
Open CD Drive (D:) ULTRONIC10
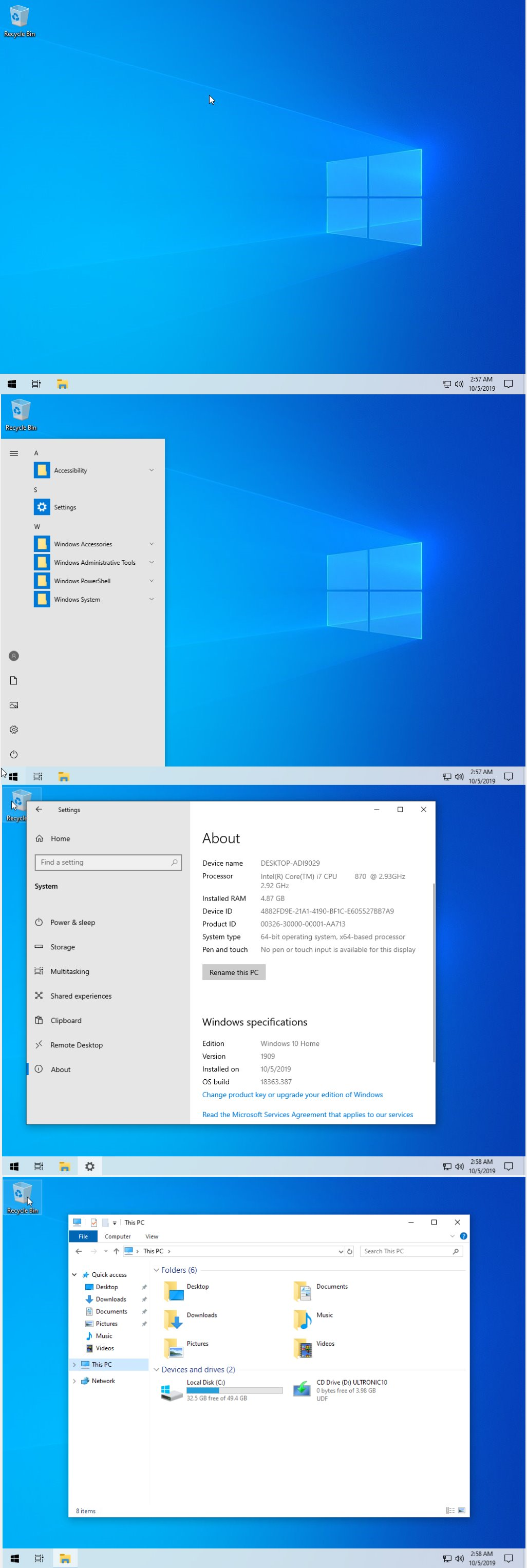click(x=341, y=1390)
